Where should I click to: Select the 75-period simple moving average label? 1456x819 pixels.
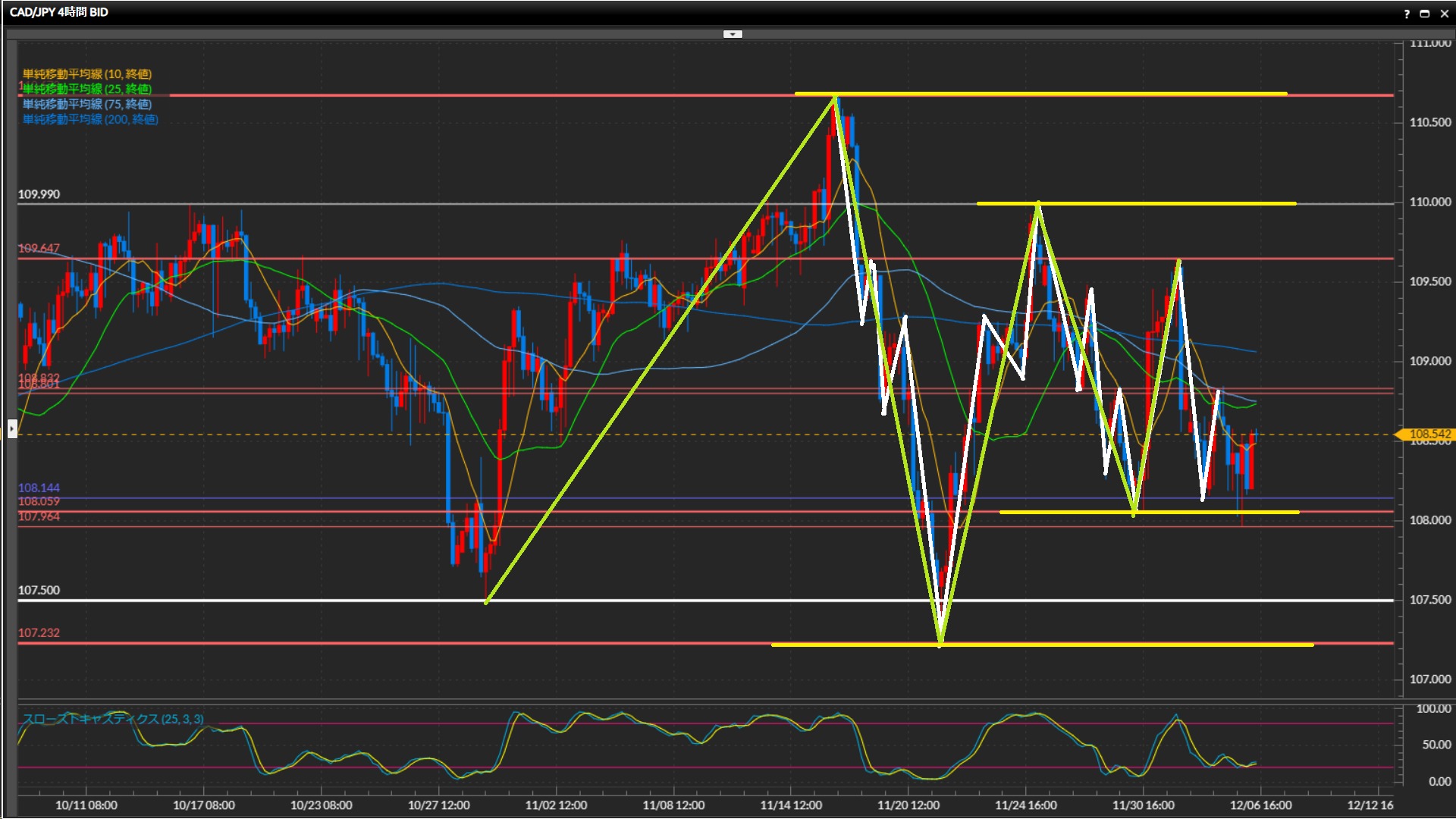[86, 104]
